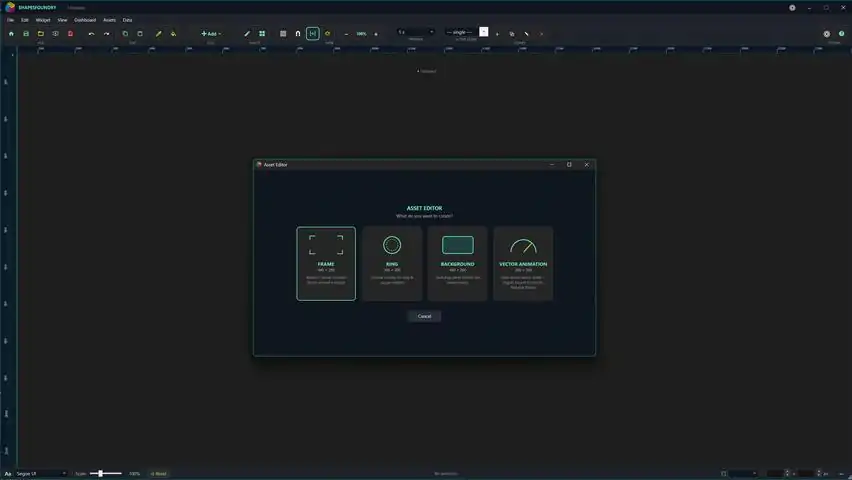Open the Dashboard menu
The width and height of the screenshot is (852, 480).
pyautogui.click(x=85, y=20)
